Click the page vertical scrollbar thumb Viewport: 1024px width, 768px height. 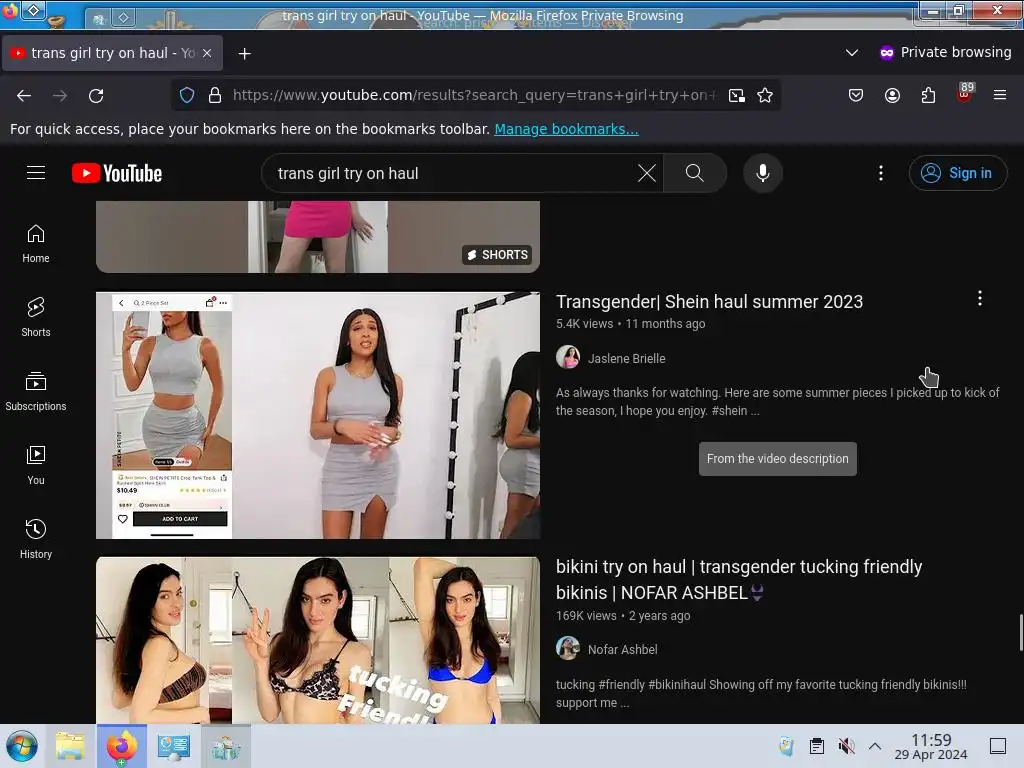click(x=1021, y=632)
